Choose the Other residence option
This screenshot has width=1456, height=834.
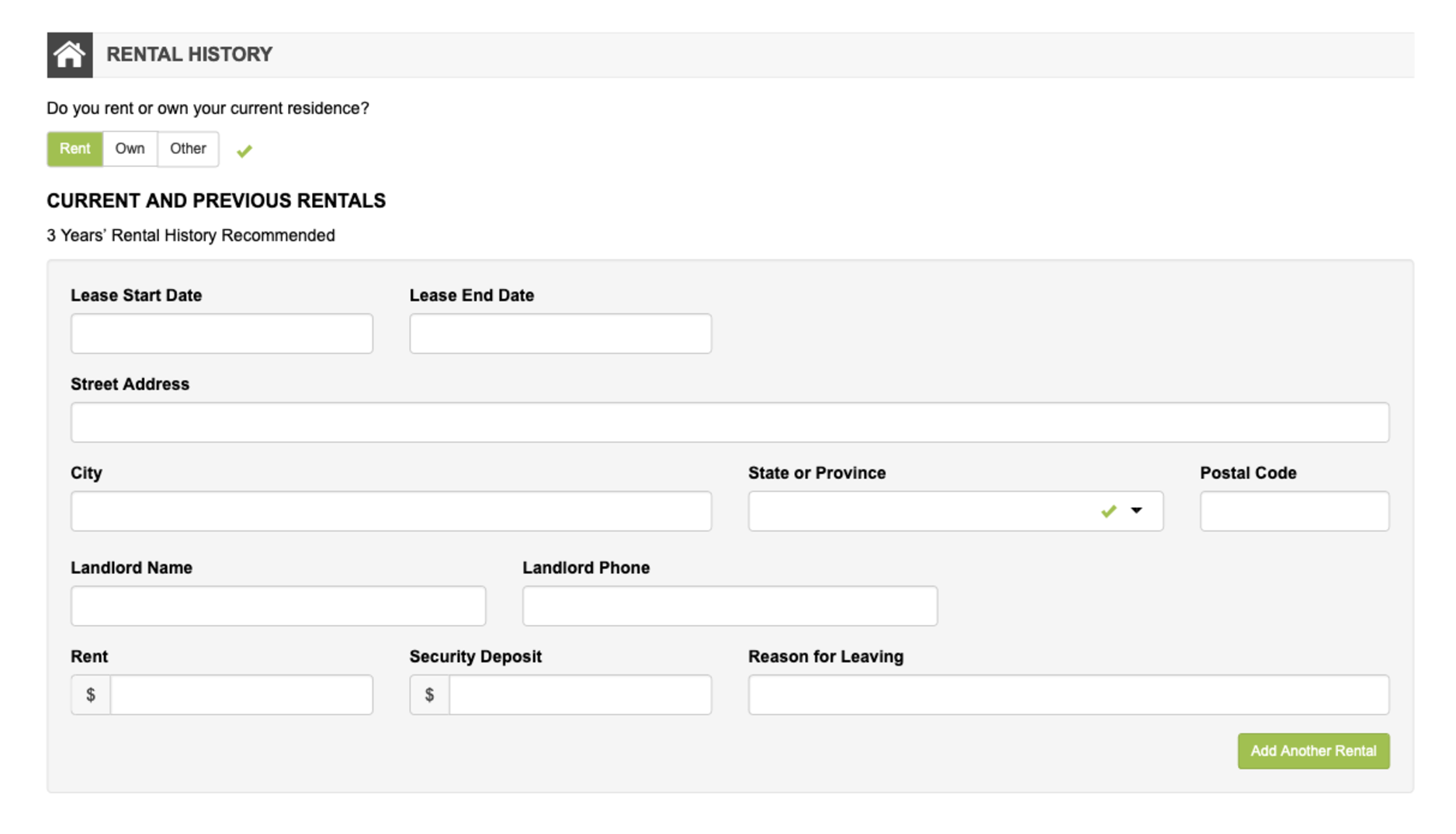(x=188, y=149)
